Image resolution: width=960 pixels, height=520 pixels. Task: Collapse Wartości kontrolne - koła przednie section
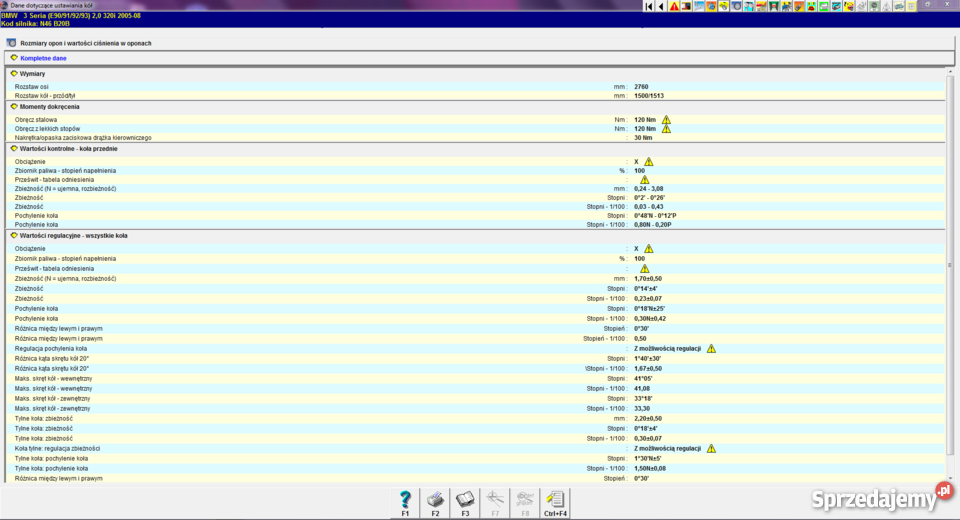pyautogui.click(x=14, y=148)
